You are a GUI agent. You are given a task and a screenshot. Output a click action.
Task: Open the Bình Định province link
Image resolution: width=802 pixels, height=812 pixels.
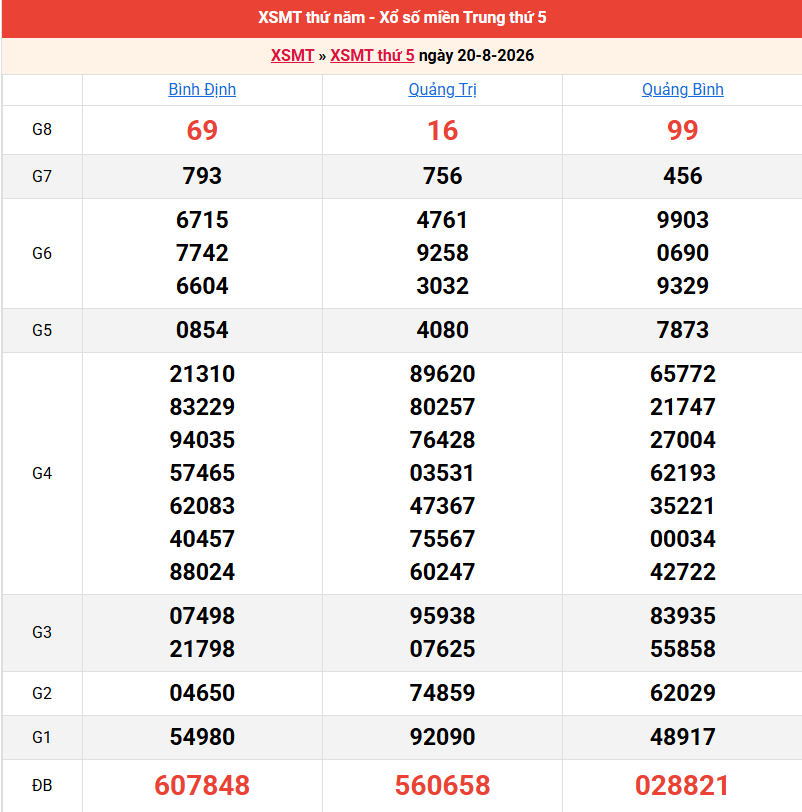point(202,90)
